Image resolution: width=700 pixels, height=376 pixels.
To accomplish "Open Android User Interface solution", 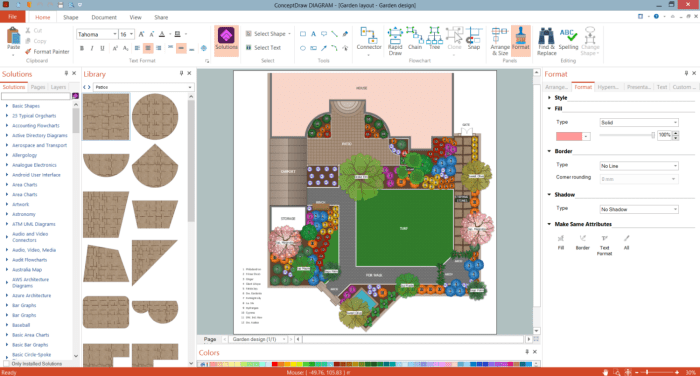I will pyautogui.click(x=36, y=175).
